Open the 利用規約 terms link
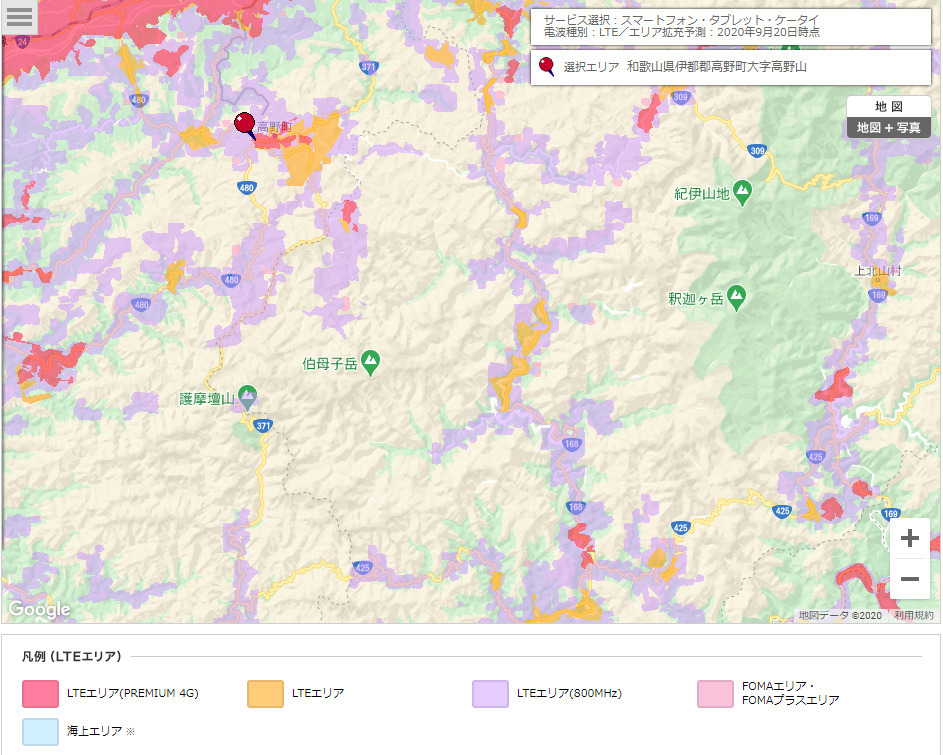The image size is (943, 755). pos(913,616)
